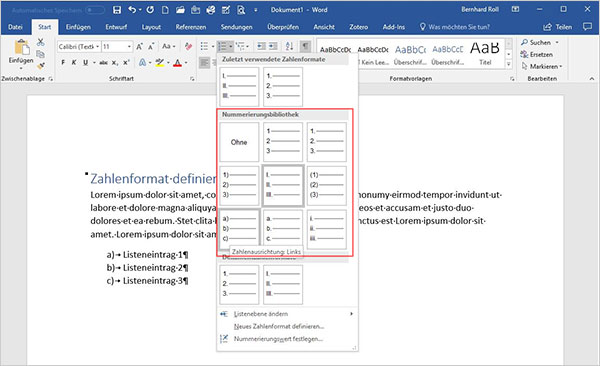This screenshot has width=600, height=366.
Task: Expand the font color dropdown arrow
Action: coord(186,62)
